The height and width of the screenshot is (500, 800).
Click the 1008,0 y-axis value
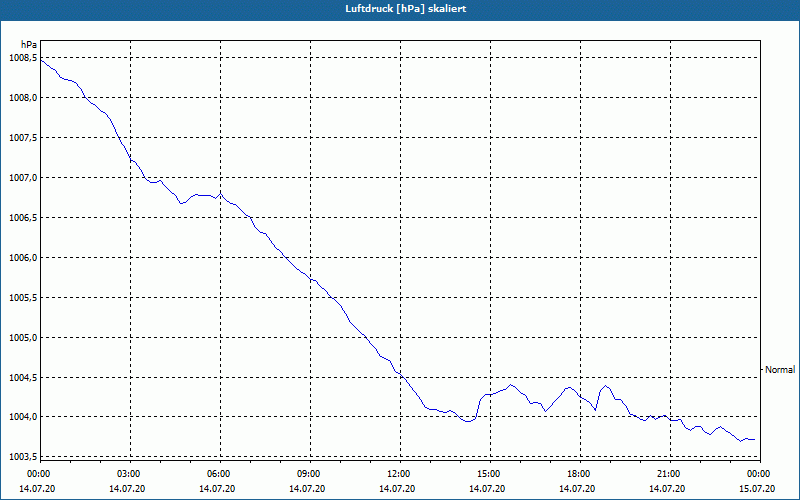point(23,98)
